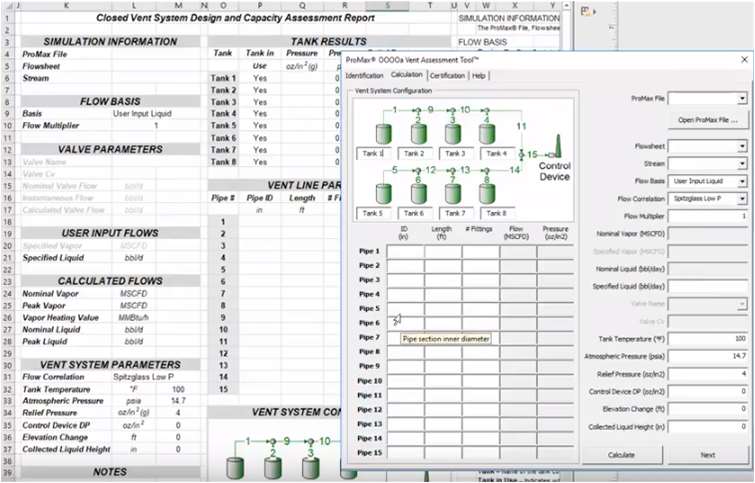Click the Tank 2 name box
755x483 pixels.
click(415, 154)
